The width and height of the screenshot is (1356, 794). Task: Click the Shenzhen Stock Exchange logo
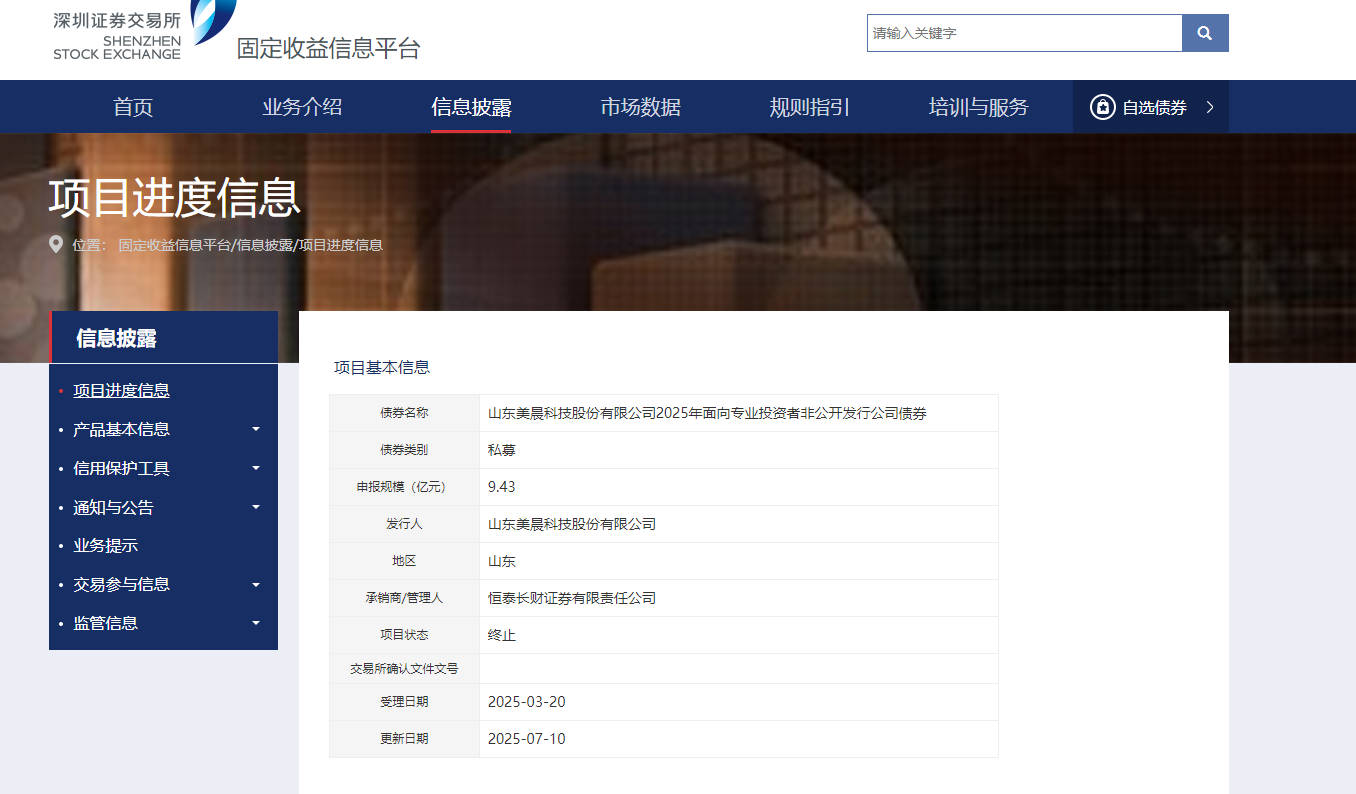pos(145,30)
